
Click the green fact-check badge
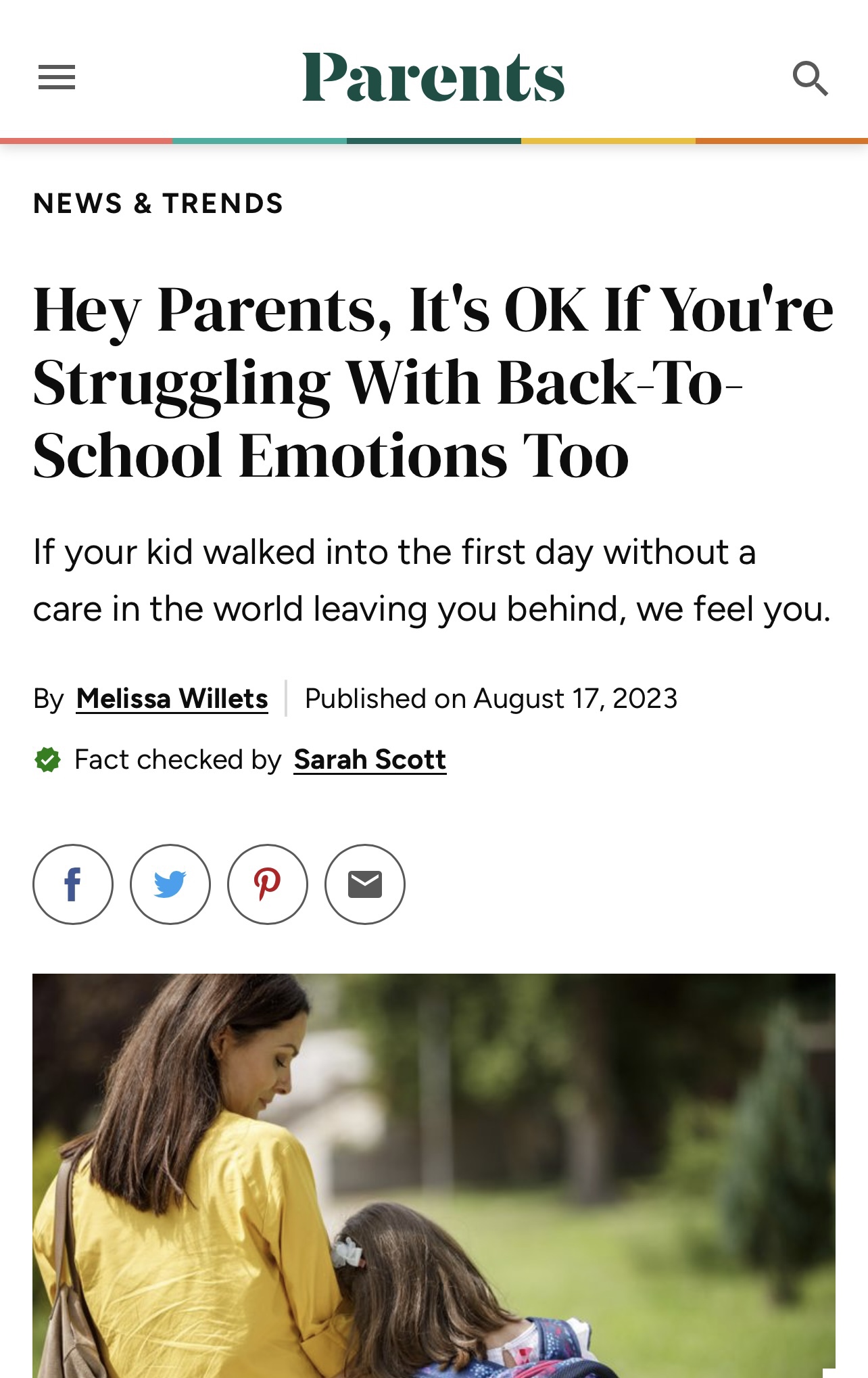click(47, 760)
